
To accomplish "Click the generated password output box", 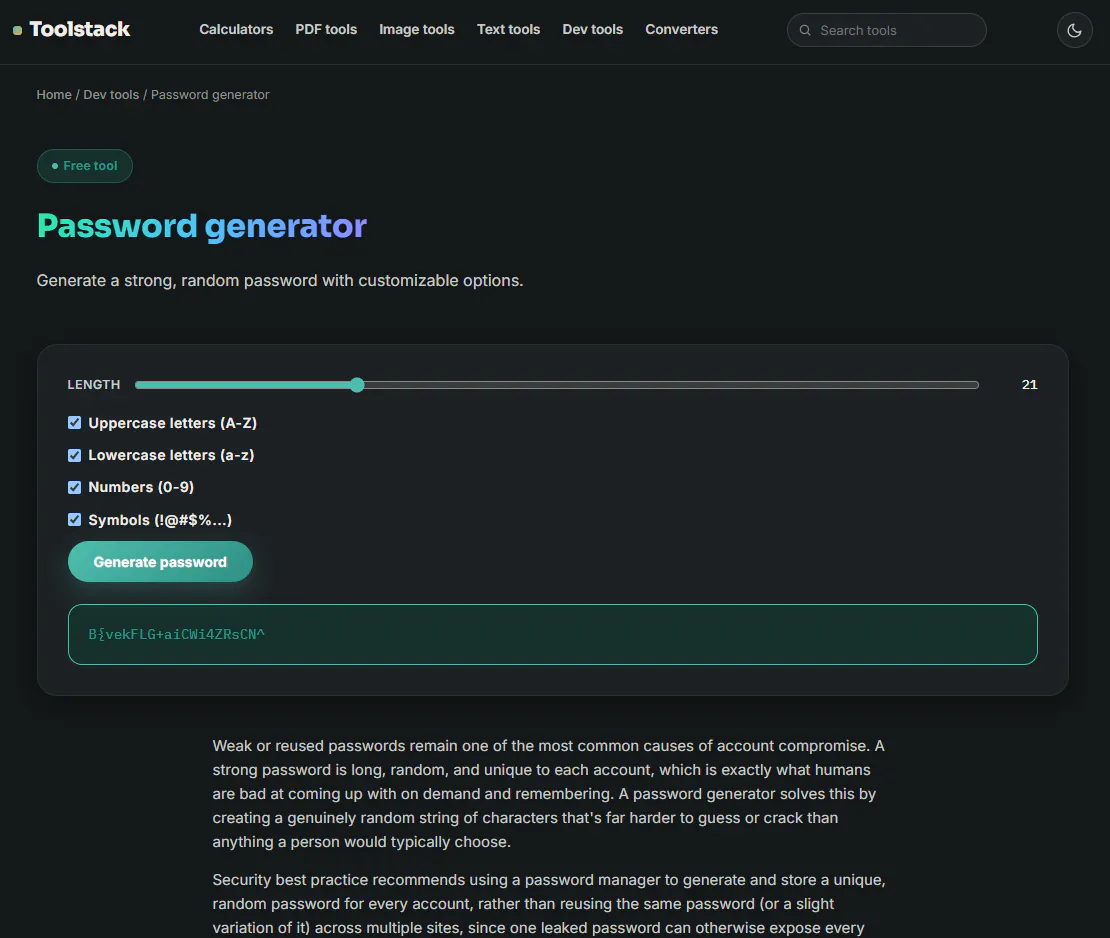I will pos(552,634).
